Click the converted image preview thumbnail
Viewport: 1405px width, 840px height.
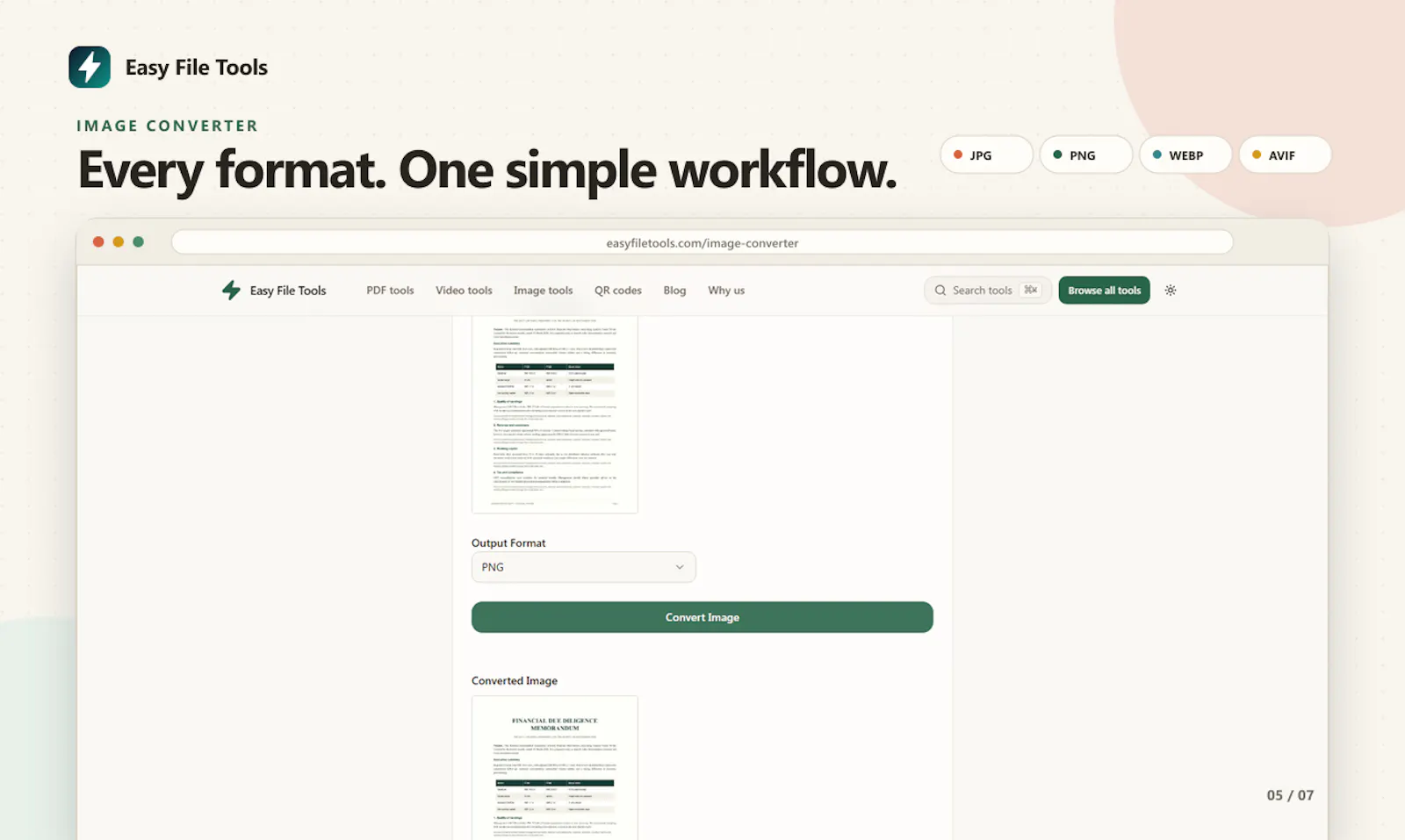point(555,768)
